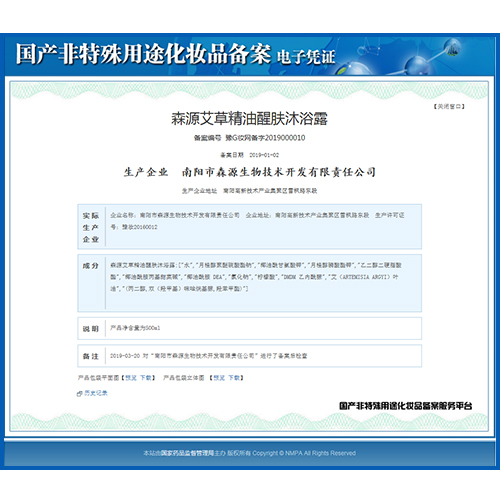Viewport: 500px width, 500px height.
Task: Click the 国产非特殊用途化妆品备案服务平台 signature text
Action: [x=406, y=406]
